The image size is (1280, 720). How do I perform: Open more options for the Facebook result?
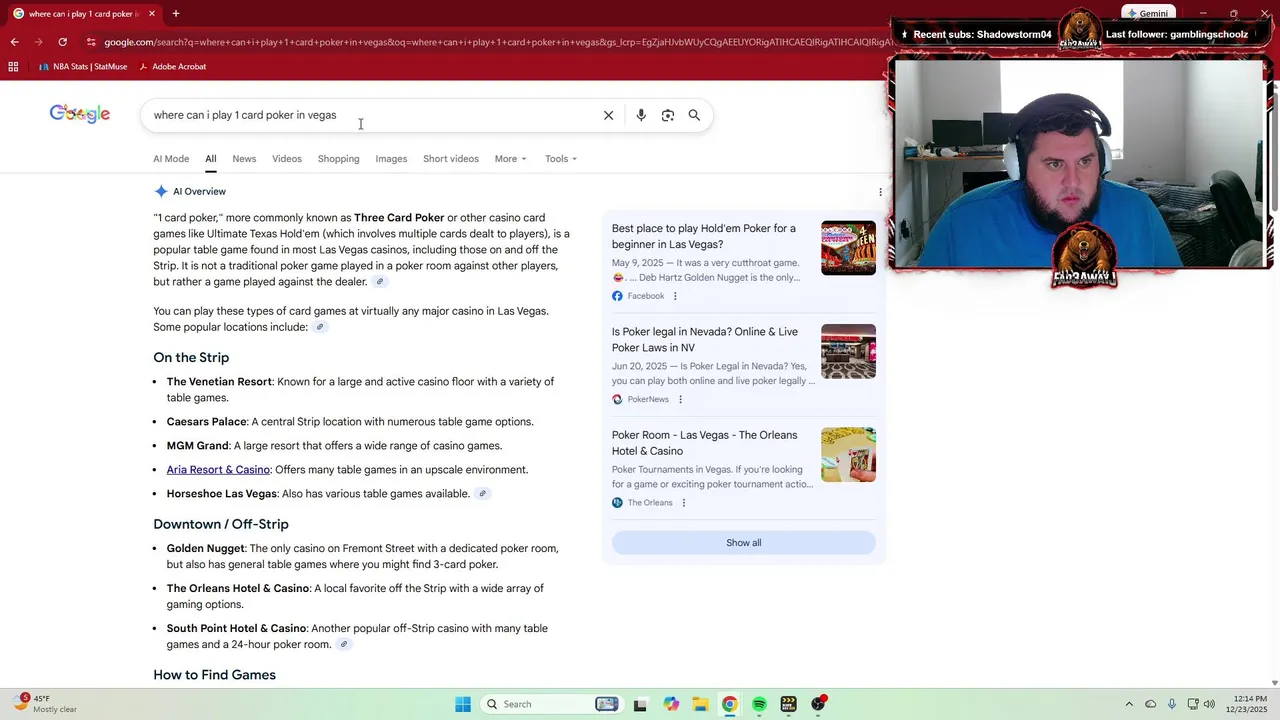coord(675,296)
